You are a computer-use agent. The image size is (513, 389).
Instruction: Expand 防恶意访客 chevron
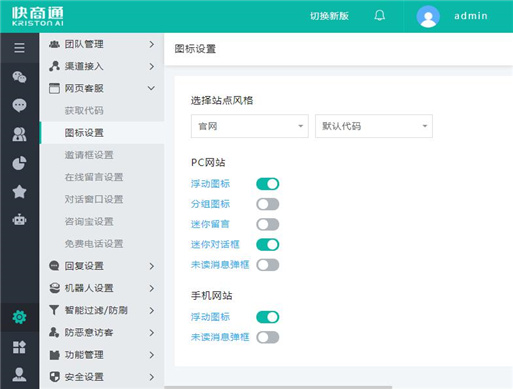click(x=151, y=333)
